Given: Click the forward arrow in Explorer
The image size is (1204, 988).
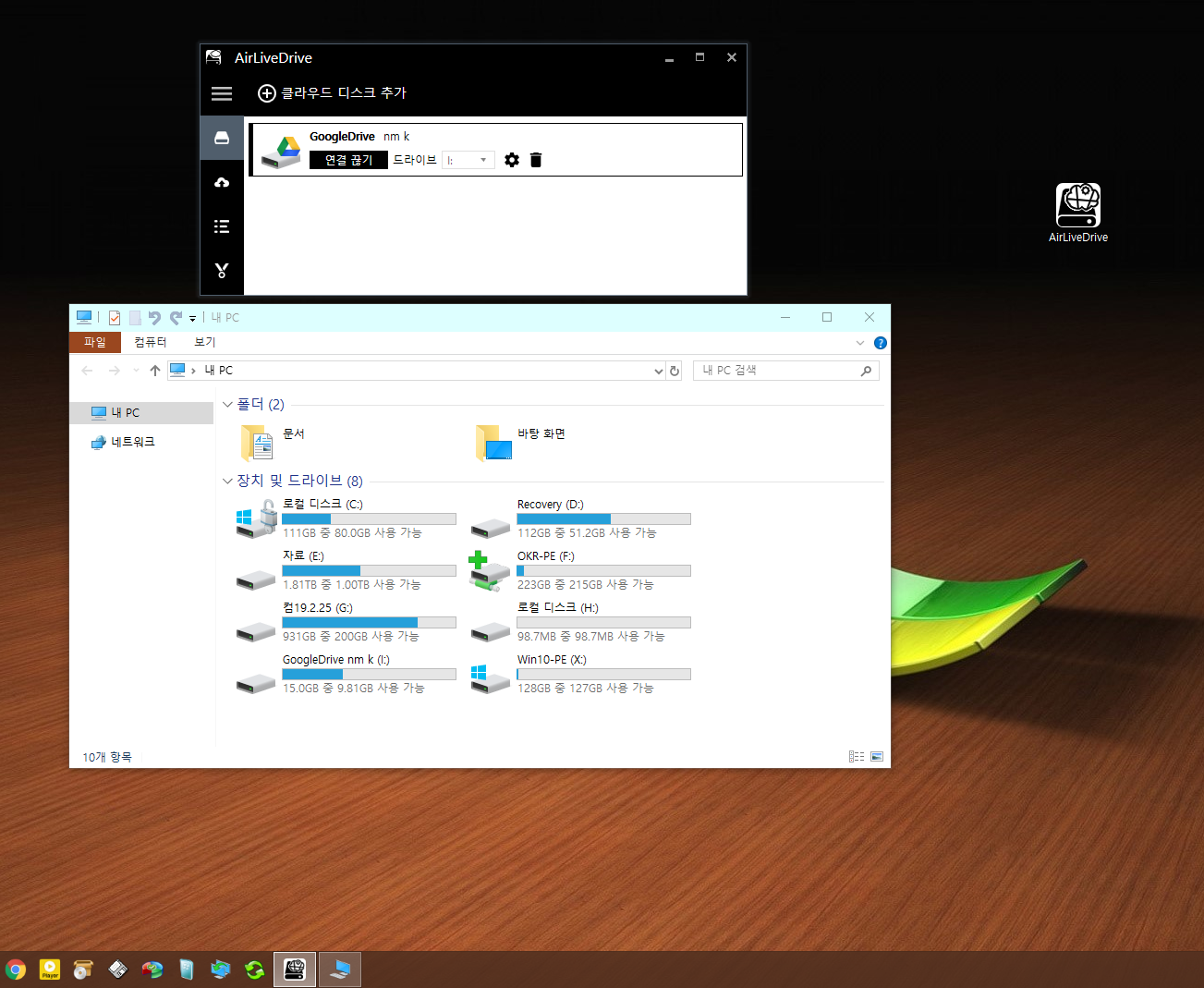Looking at the screenshot, I should point(115,371).
